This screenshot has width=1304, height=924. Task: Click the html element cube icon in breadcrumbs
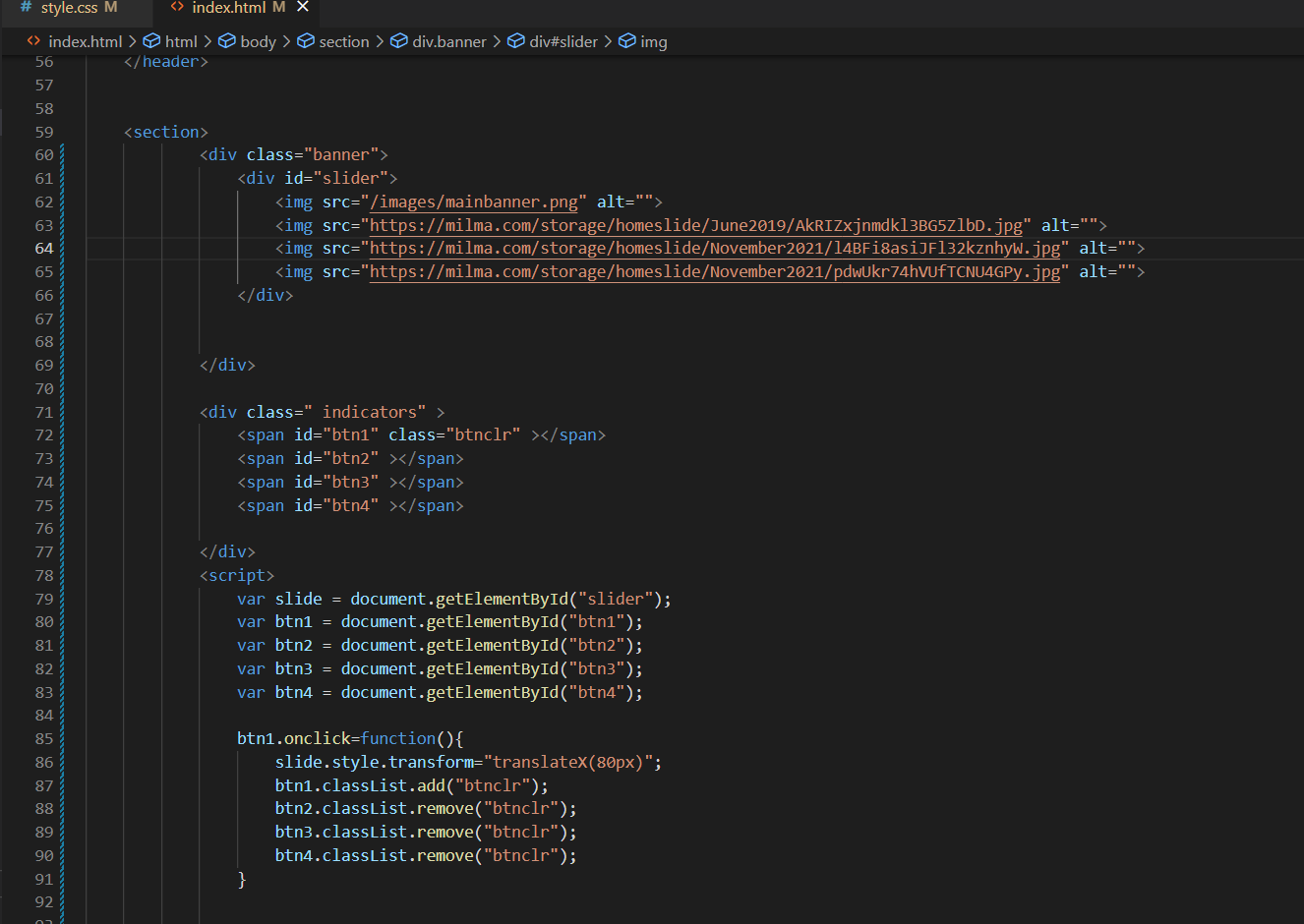click(x=151, y=41)
